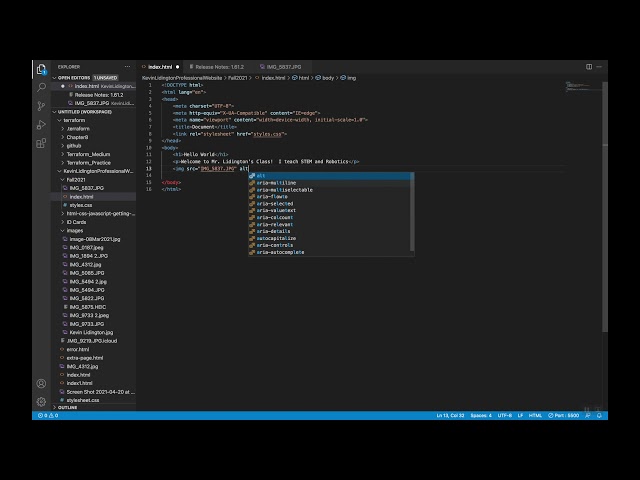Click the Port: 5500 Live Server status
This screenshot has width=640, height=480.
click(563, 416)
